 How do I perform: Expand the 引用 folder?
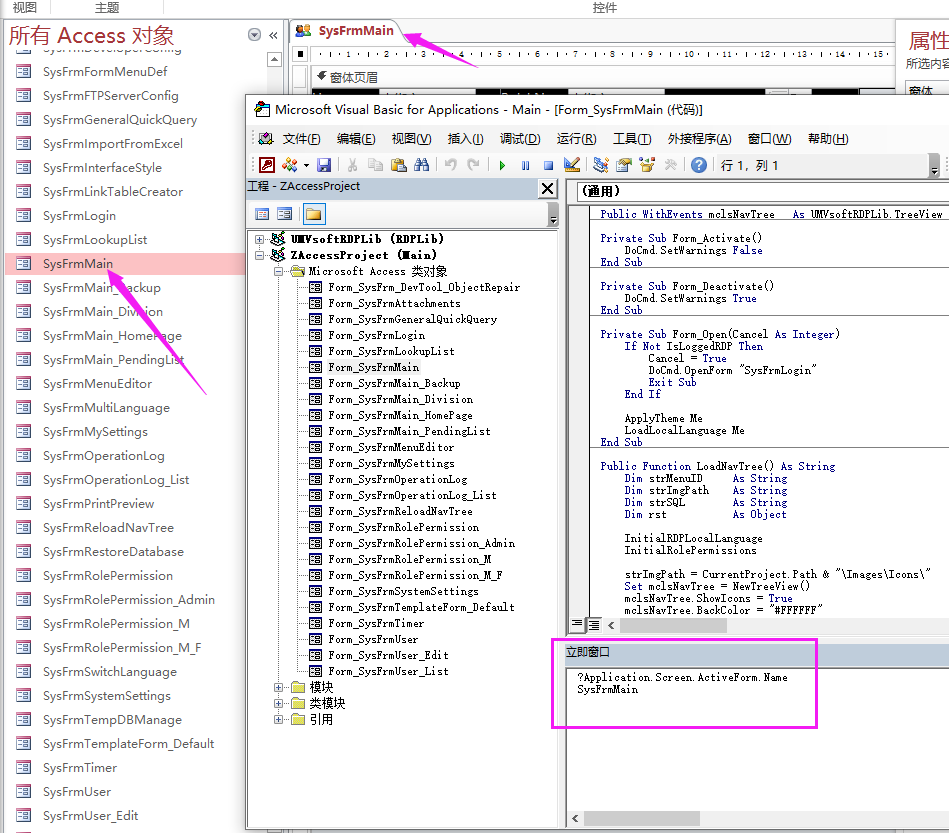click(x=278, y=719)
